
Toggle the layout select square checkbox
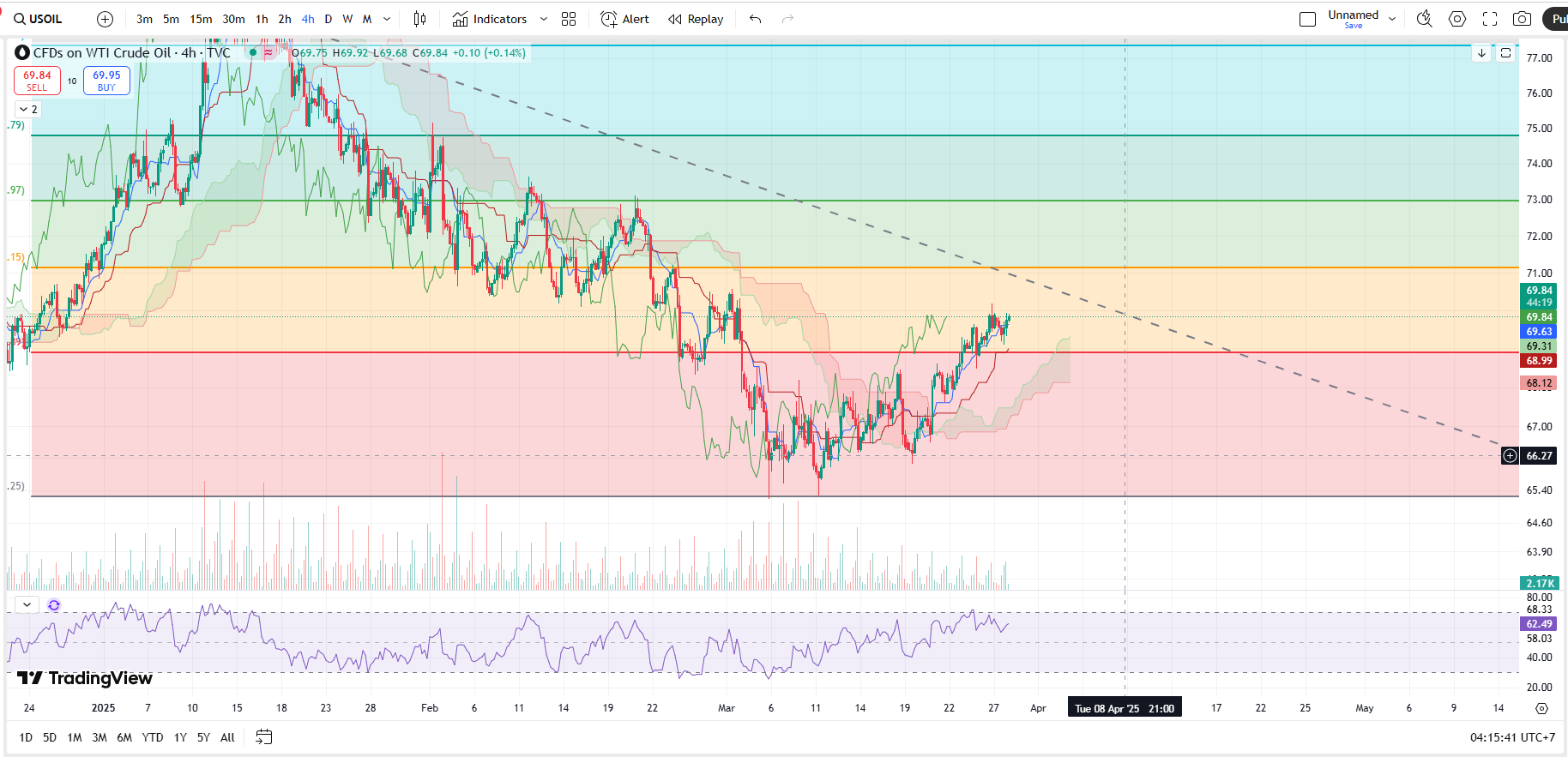pyautogui.click(x=1307, y=19)
